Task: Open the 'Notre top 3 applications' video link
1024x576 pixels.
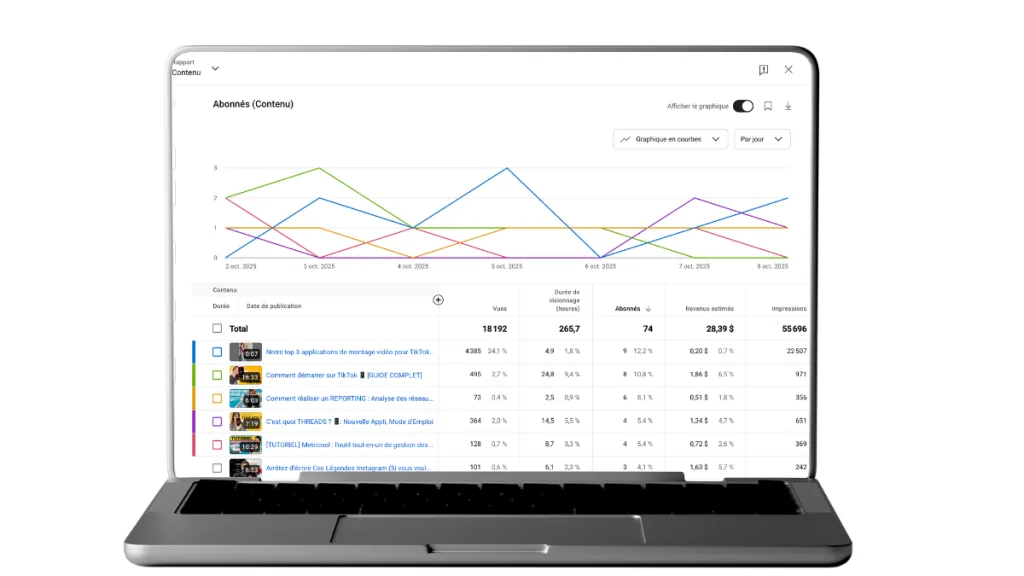Action: pos(349,352)
